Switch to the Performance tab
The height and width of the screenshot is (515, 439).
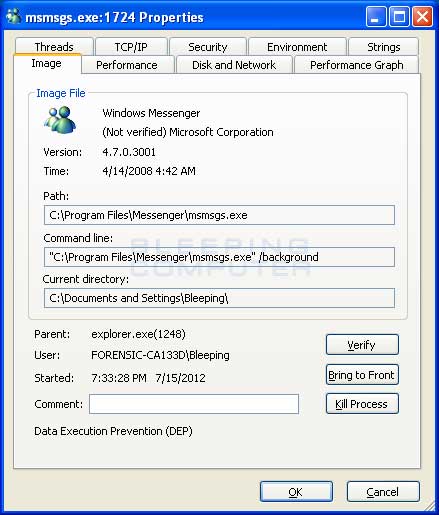pyautogui.click(x=127, y=65)
